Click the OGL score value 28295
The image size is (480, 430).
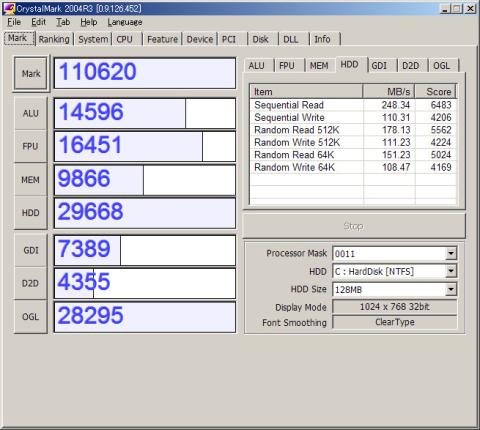145,316
